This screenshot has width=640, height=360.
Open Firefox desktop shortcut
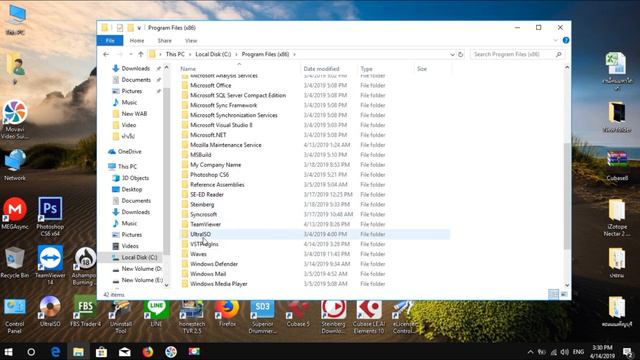click(227, 313)
